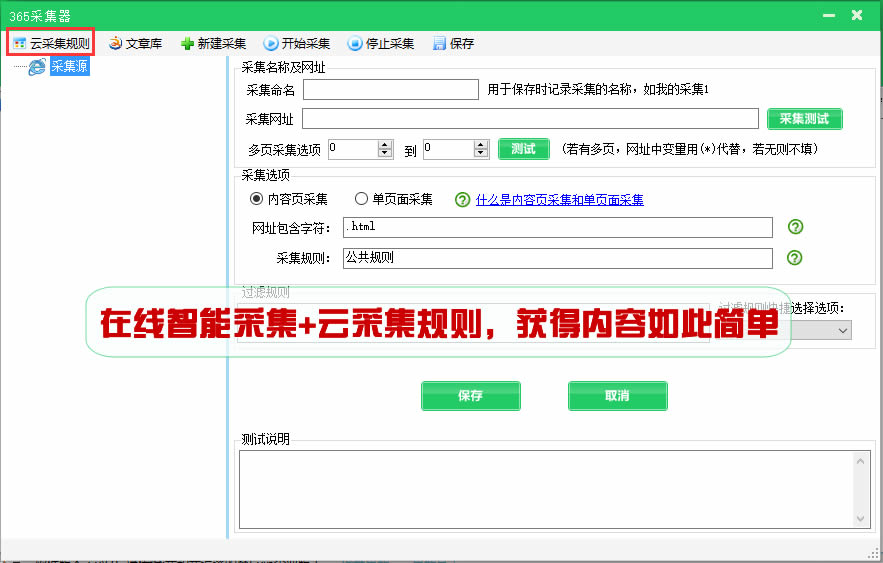This screenshot has width=883, height=563.
Task: Select the 采集源 tree node
Action: coord(69,66)
